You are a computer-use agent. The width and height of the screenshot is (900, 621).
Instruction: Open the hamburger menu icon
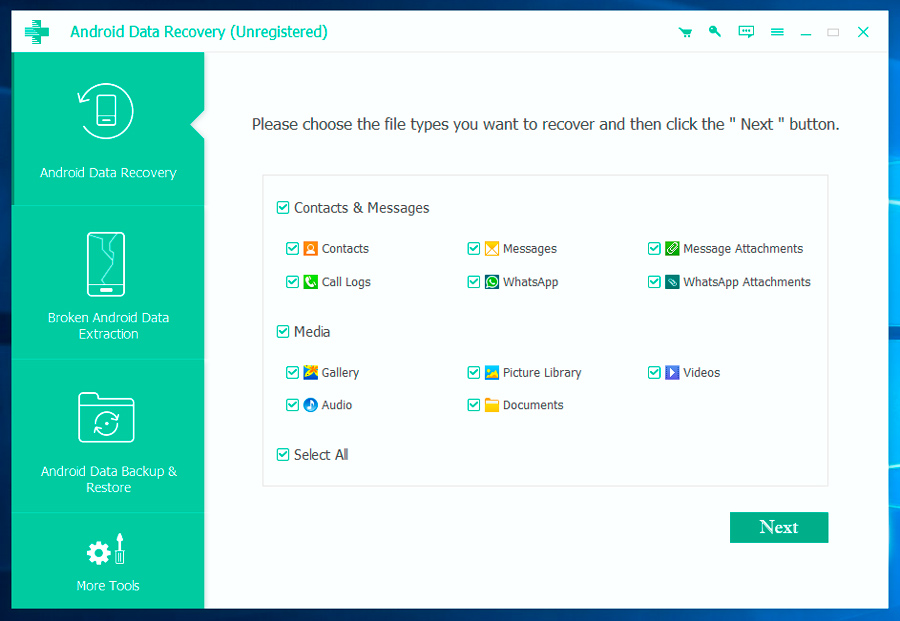(x=777, y=32)
